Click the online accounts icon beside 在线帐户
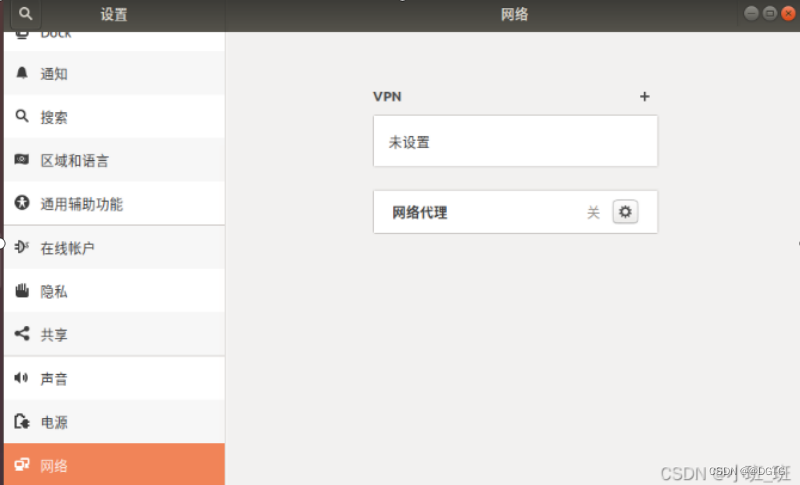The width and height of the screenshot is (800, 485). click(21, 247)
